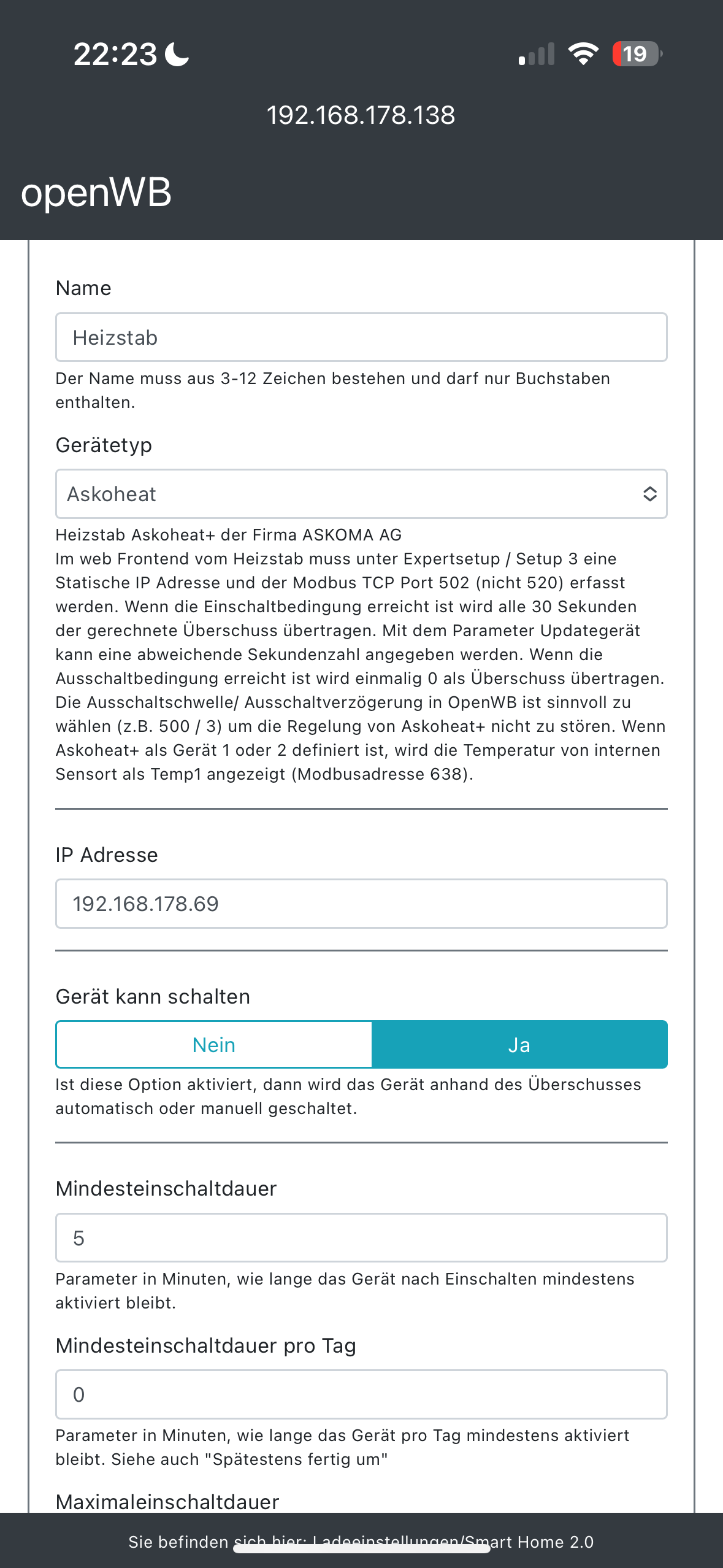Tap the Gerätetyp select chevron arrows
The image size is (723, 1568).
tap(649, 494)
